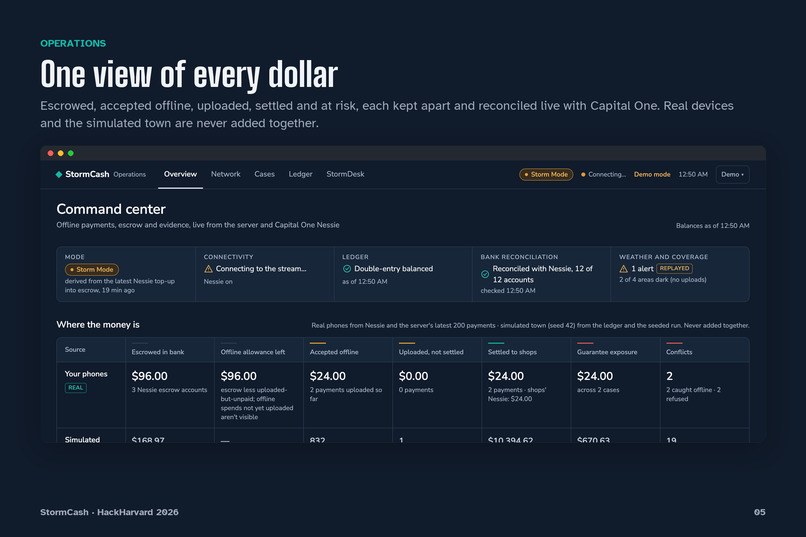Open the Overview tab
Image resolution: width=806 pixels, height=537 pixels.
180,174
